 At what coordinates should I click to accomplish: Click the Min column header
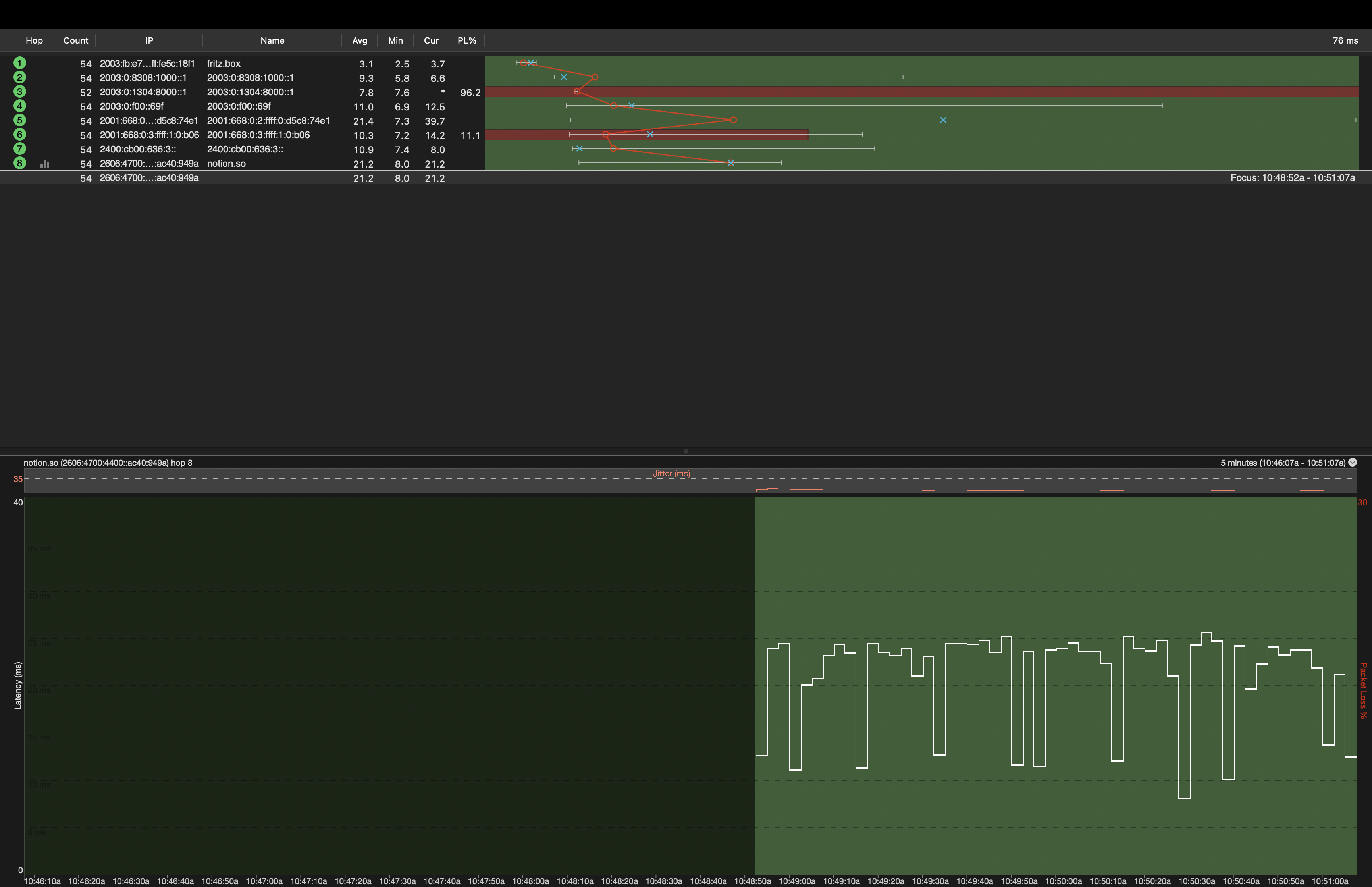click(x=395, y=40)
